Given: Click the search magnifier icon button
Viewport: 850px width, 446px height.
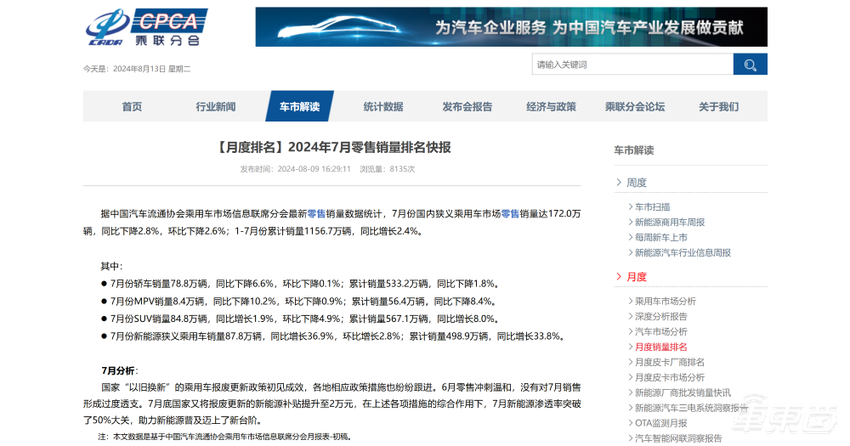Looking at the screenshot, I should pyautogui.click(x=750, y=64).
